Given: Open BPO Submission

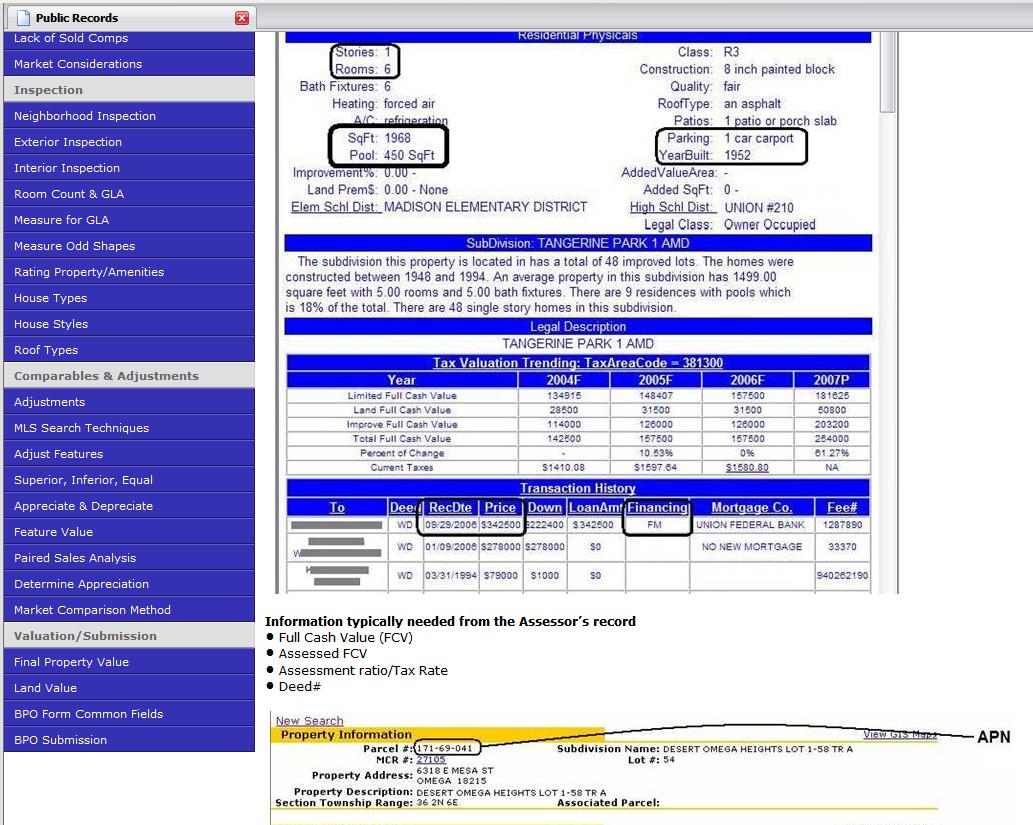Looking at the screenshot, I should 129,741.
